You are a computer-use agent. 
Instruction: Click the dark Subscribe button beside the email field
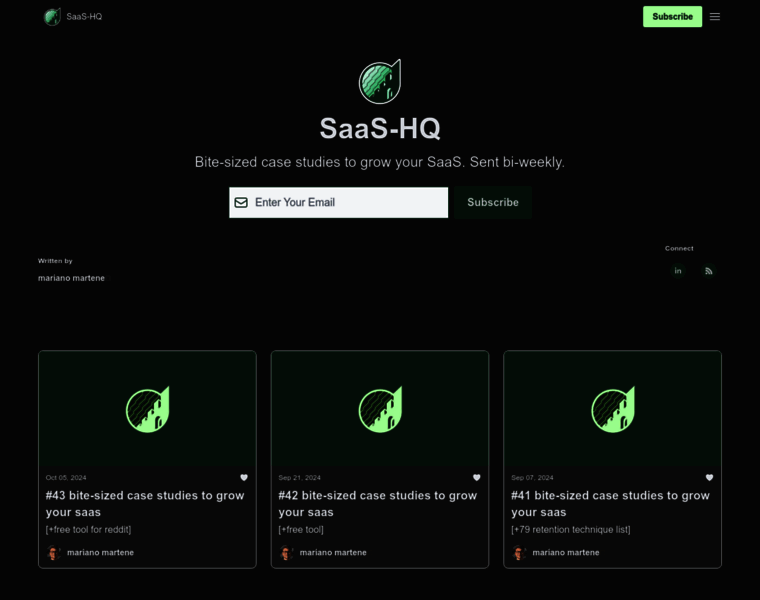pyautogui.click(x=492, y=203)
